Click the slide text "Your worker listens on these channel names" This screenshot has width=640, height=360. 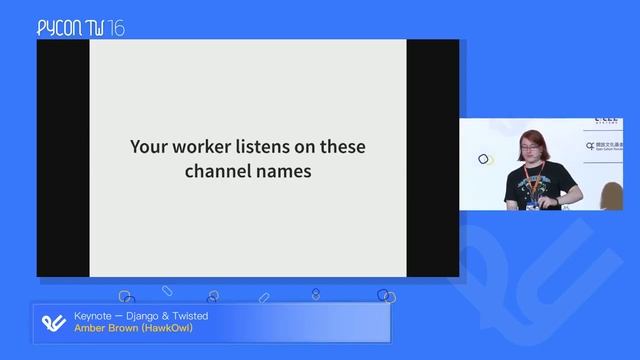pyautogui.click(x=248, y=159)
